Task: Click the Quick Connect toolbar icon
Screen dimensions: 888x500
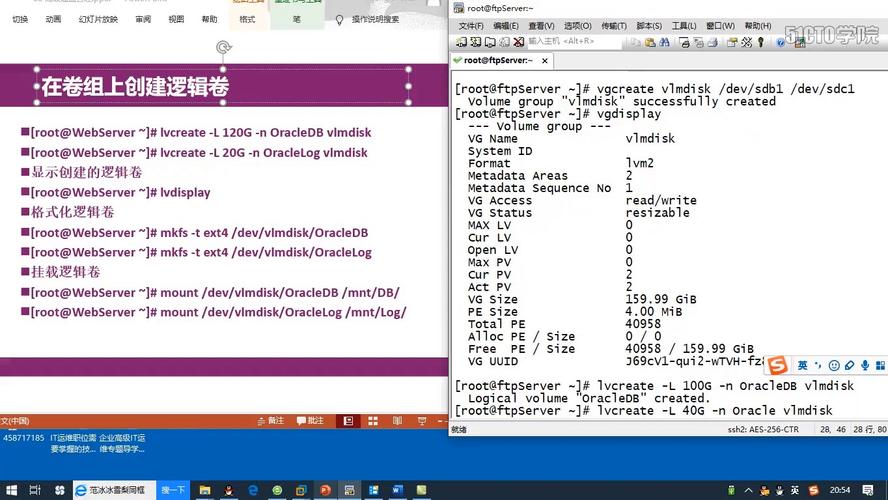Action: tap(476, 42)
